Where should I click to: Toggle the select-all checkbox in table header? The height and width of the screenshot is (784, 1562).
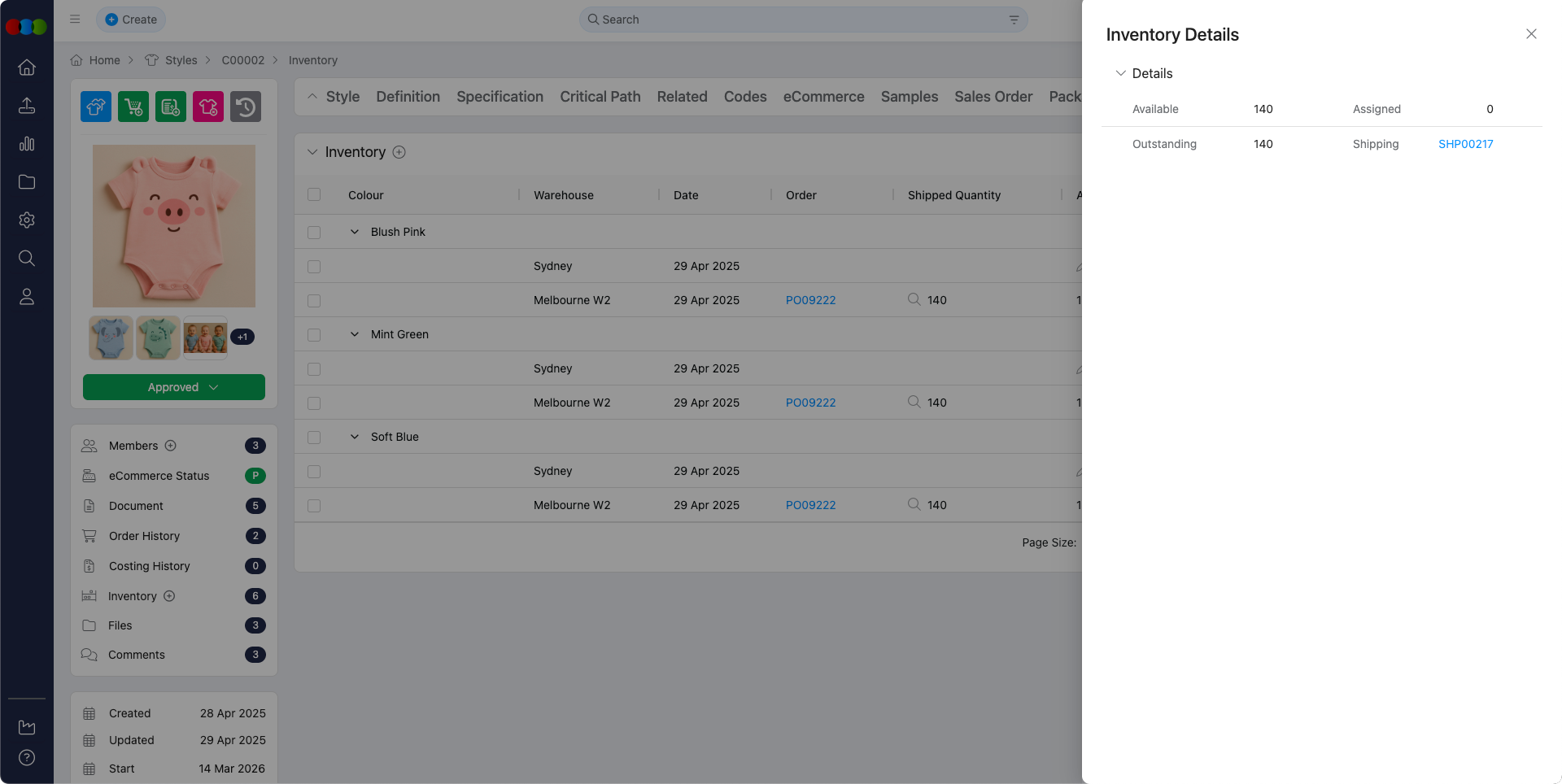[314, 195]
